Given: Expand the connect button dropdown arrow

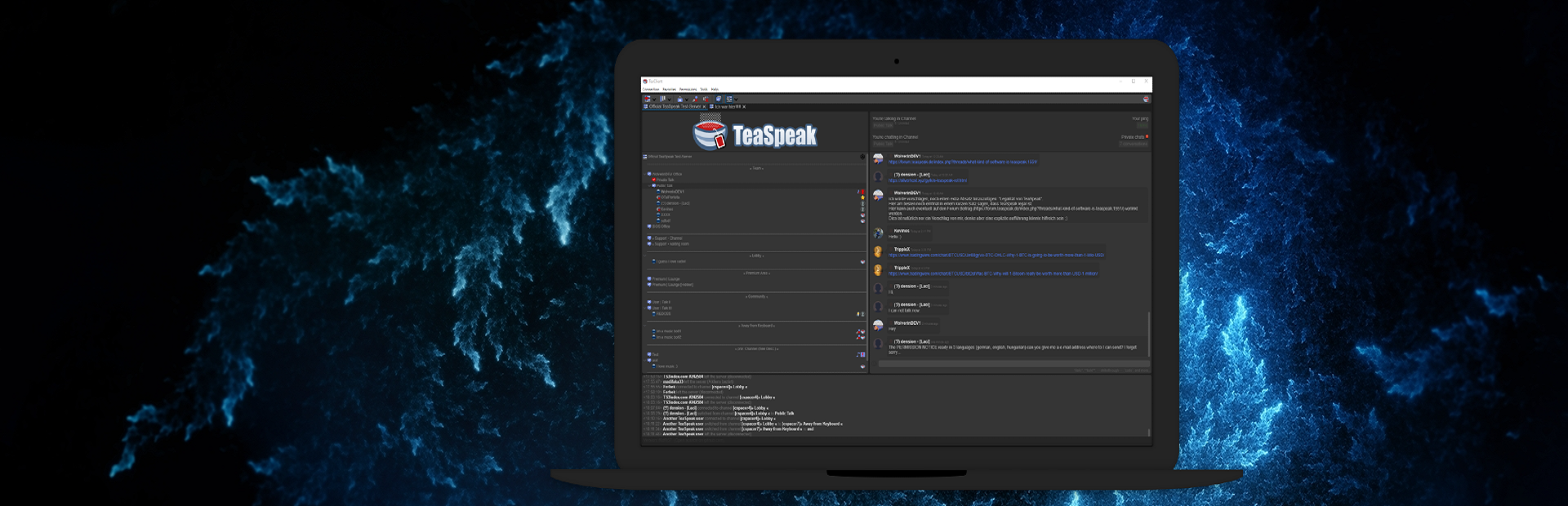Looking at the screenshot, I should (x=654, y=100).
